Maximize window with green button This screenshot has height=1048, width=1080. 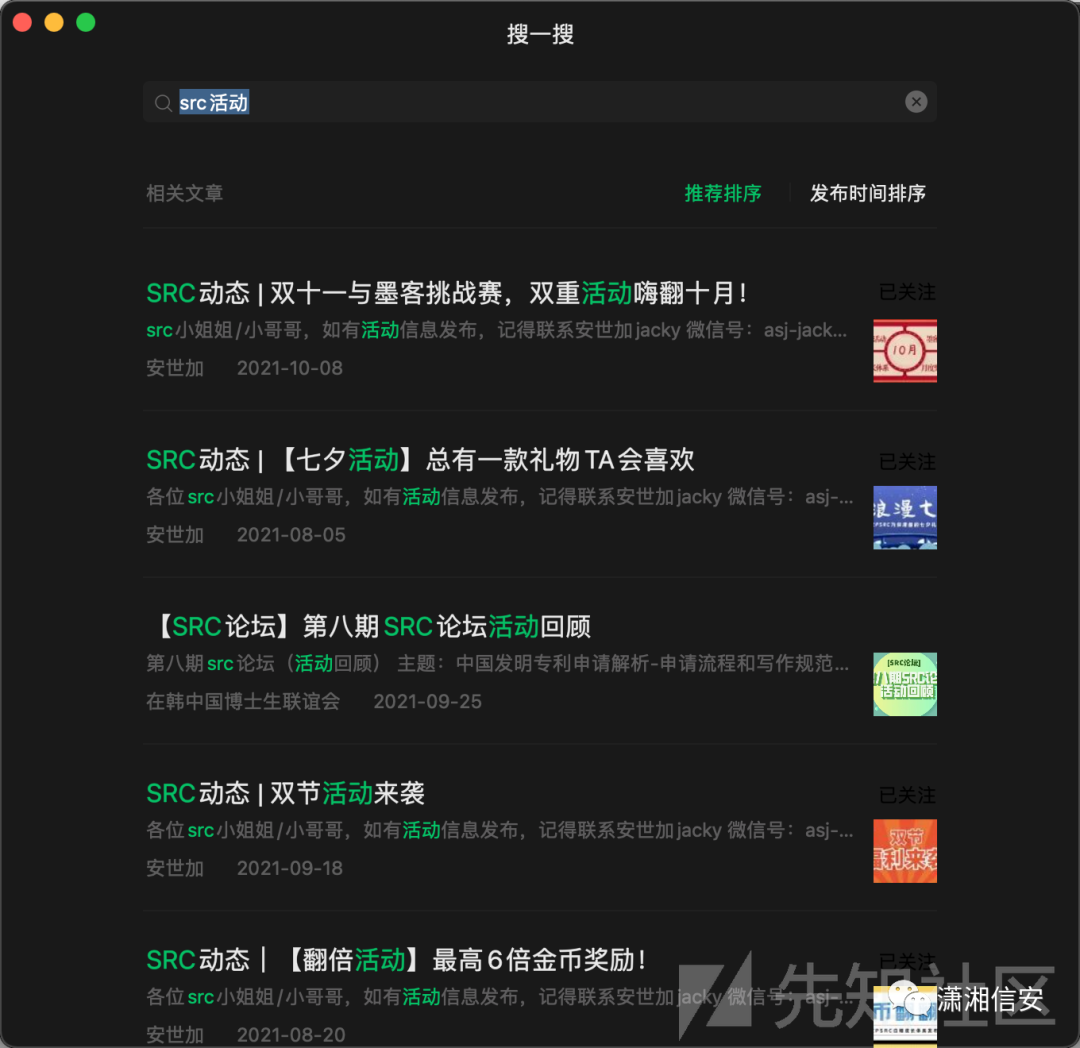coord(85,22)
